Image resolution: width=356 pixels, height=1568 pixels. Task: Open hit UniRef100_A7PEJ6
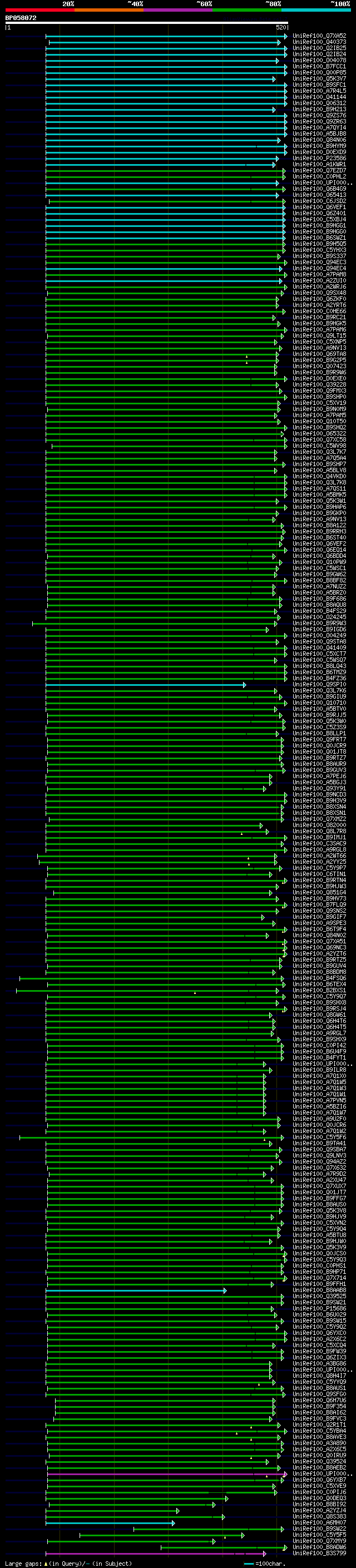319,776
